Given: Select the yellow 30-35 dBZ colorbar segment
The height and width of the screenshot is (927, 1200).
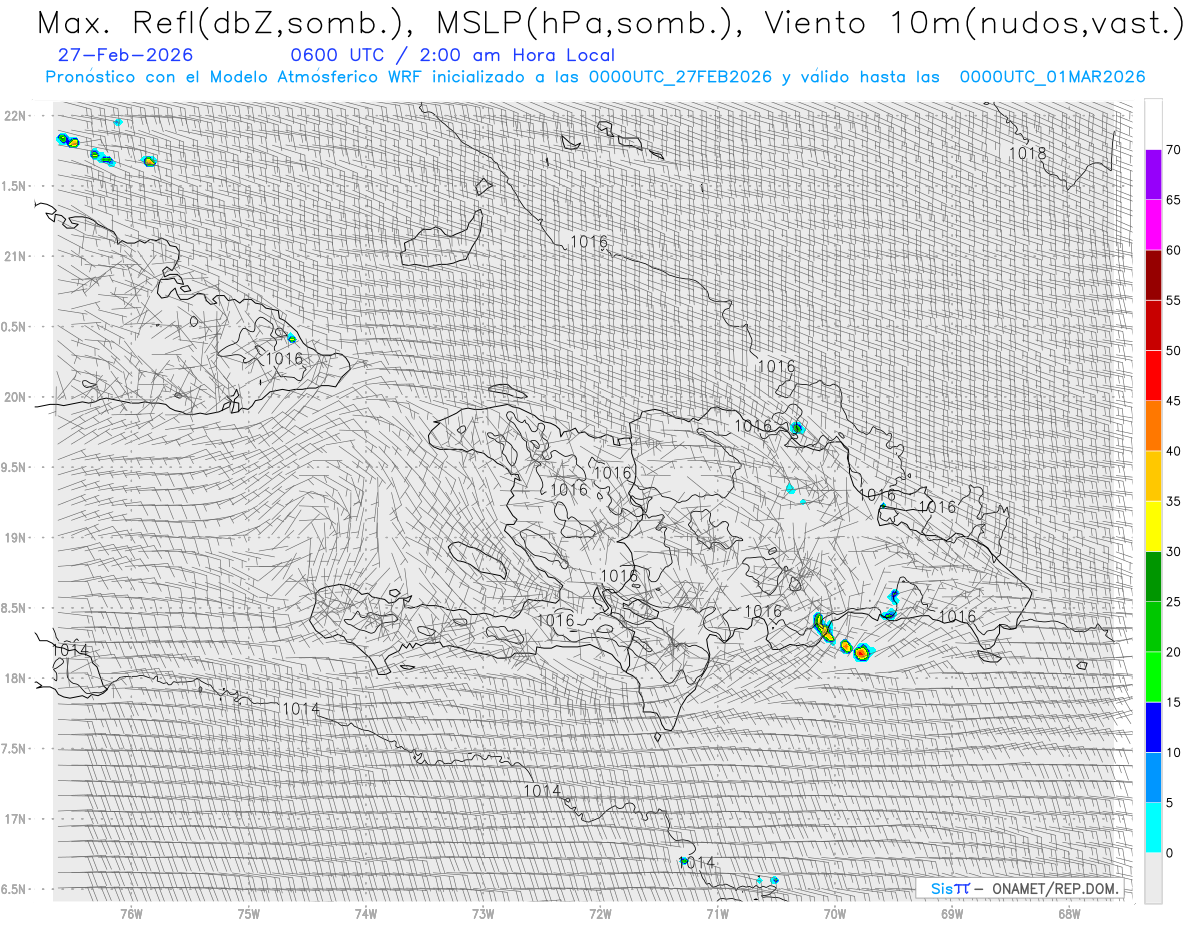Looking at the screenshot, I should click(1153, 526).
